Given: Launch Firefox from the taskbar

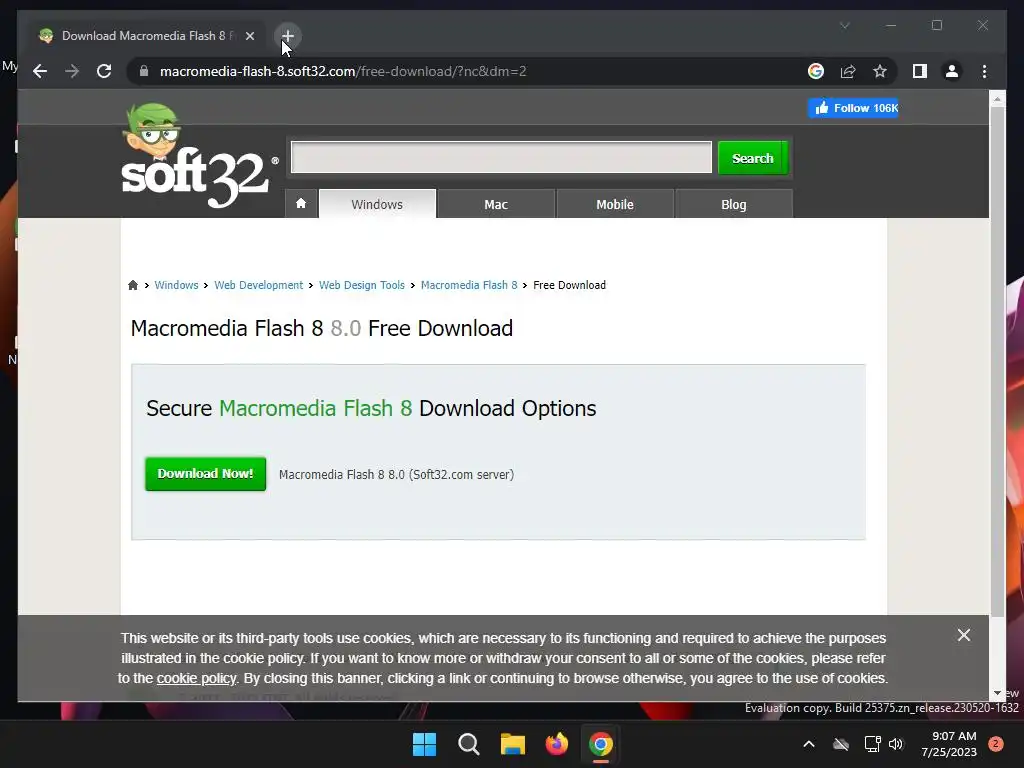Looking at the screenshot, I should click(556, 744).
